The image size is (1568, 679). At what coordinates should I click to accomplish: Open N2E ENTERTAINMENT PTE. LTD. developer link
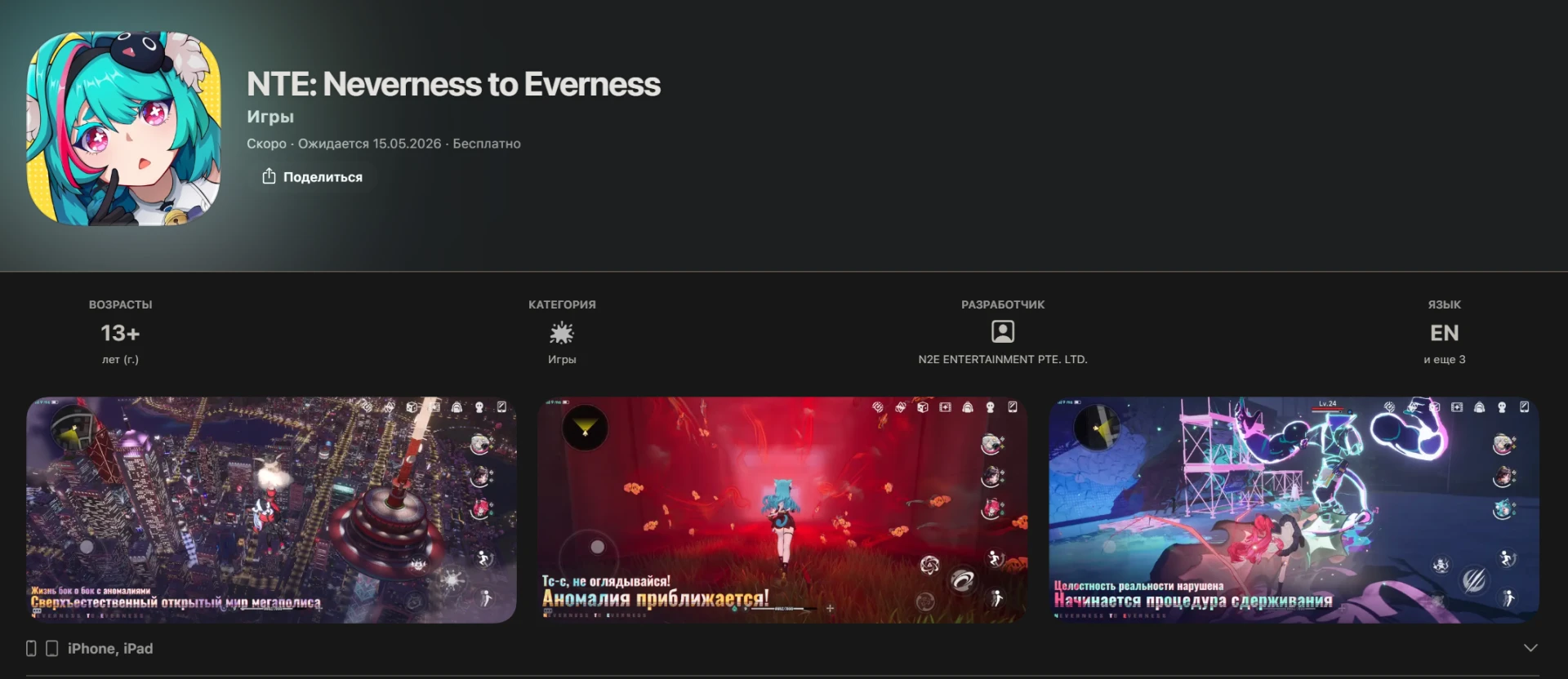click(1003, 359)
